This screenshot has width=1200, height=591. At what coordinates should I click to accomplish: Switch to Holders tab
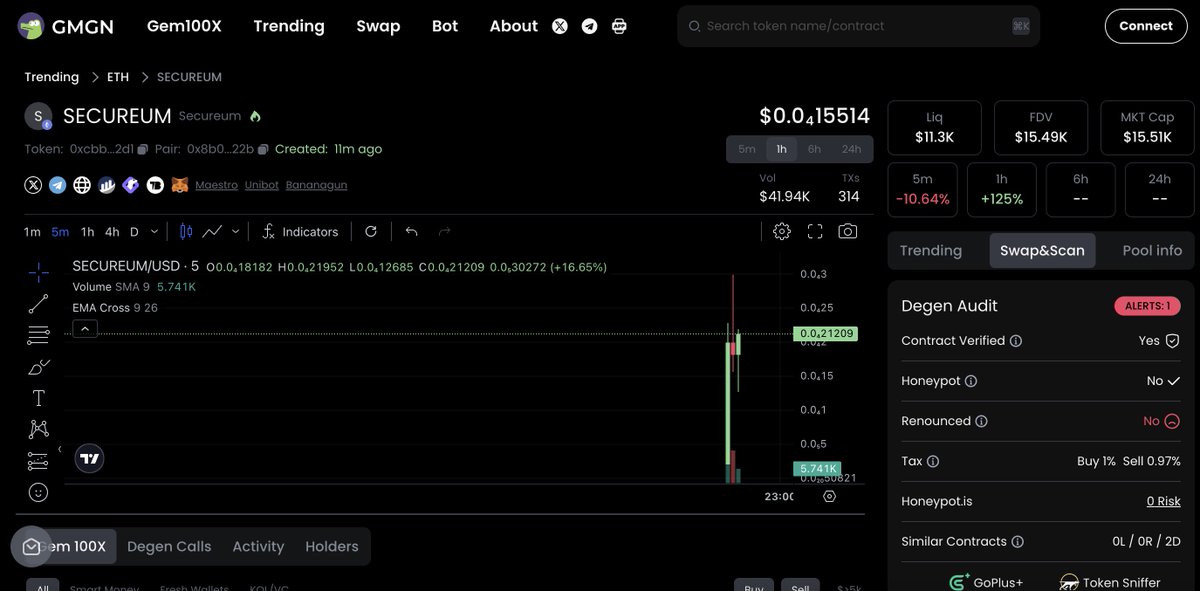(x=332, y=546)
